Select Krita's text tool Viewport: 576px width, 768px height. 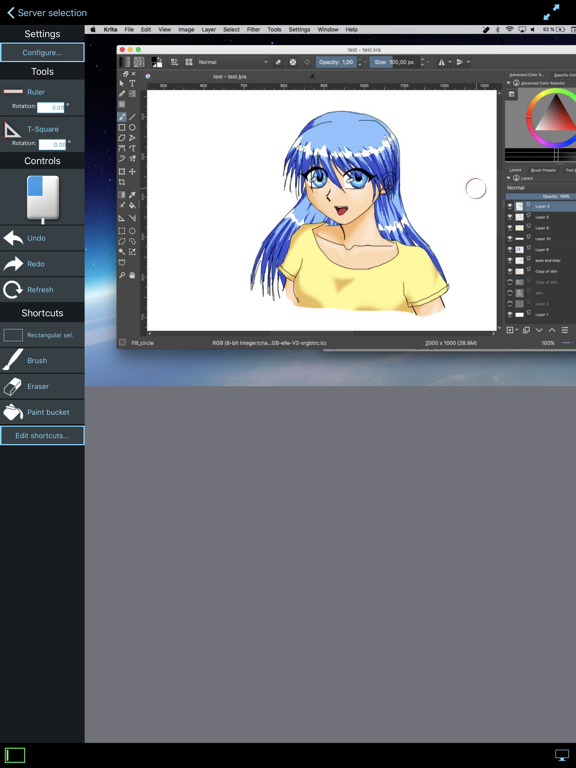coord(132,83)
